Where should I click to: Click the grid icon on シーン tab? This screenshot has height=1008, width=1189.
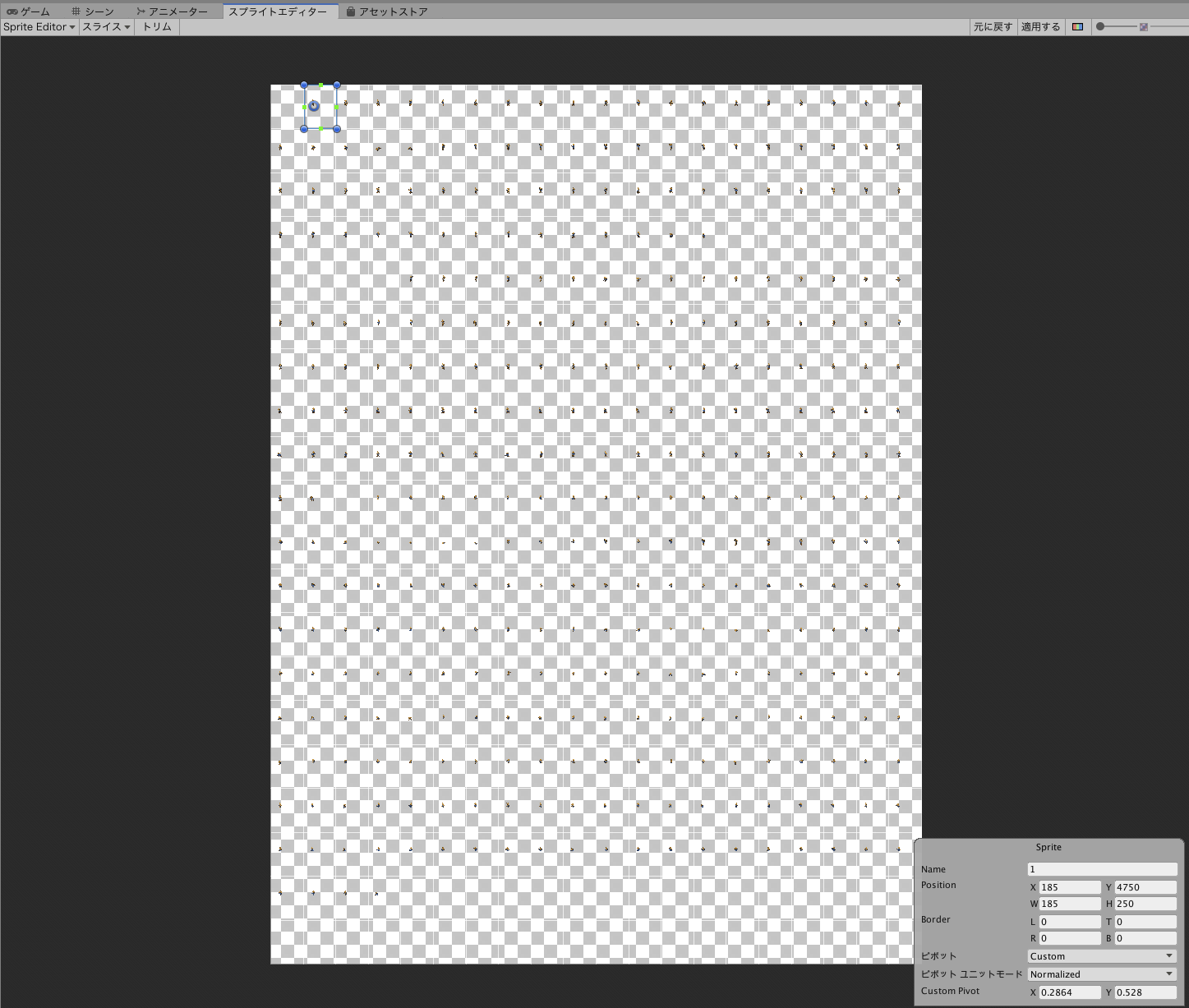pyautogui.click(x=76, y=12)
